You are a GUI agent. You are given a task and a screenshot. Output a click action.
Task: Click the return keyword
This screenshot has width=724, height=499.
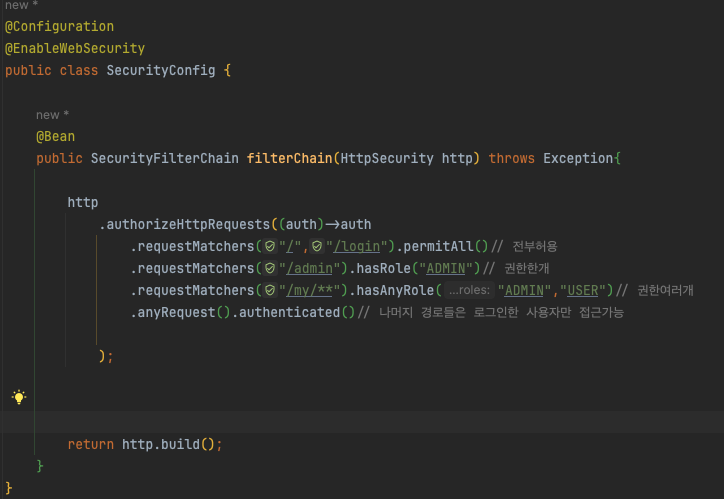[x=90, y=444]
